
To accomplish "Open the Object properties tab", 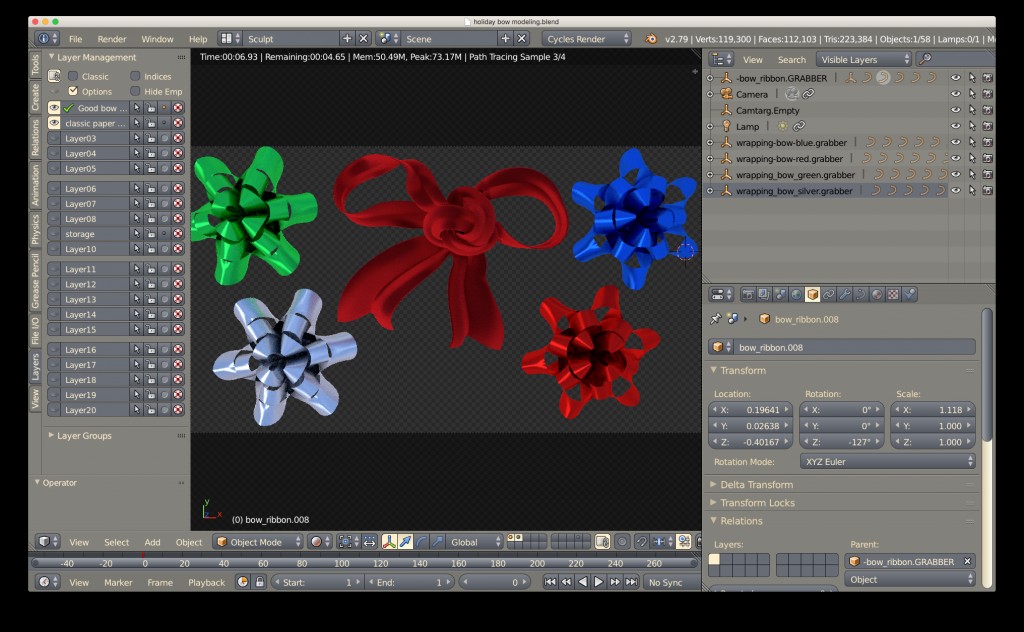I will pos(812,294).
